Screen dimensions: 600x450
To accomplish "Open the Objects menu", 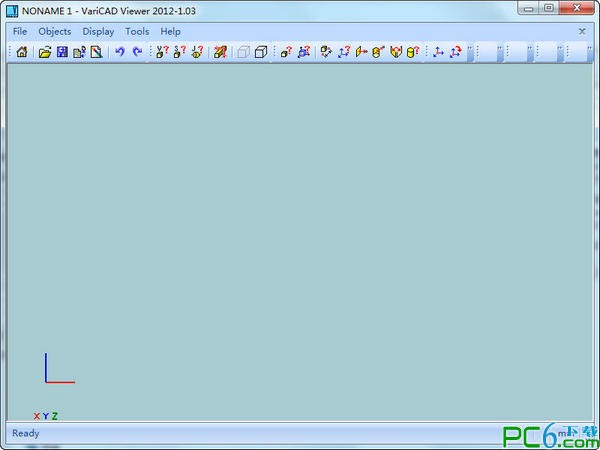I will [55, 31].
